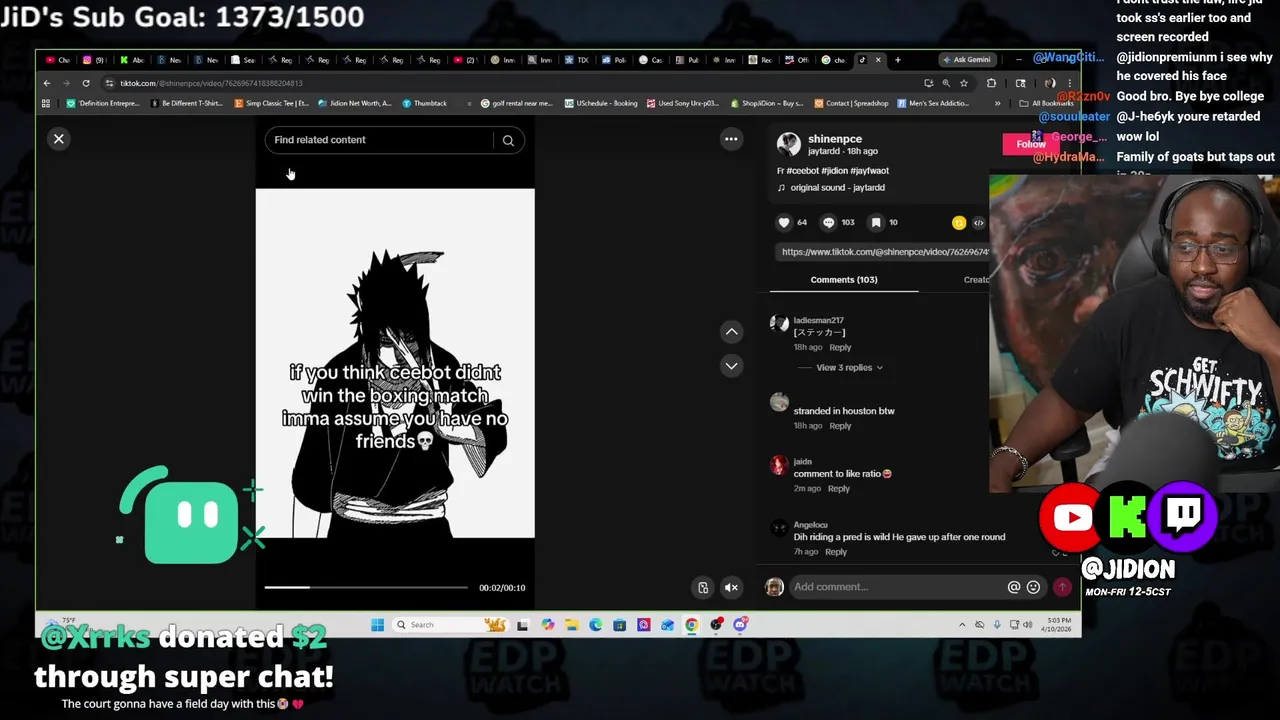Open the bookmarks apps grid icon
This screenshot has width=1280, height=720.
tap(46, 104)
